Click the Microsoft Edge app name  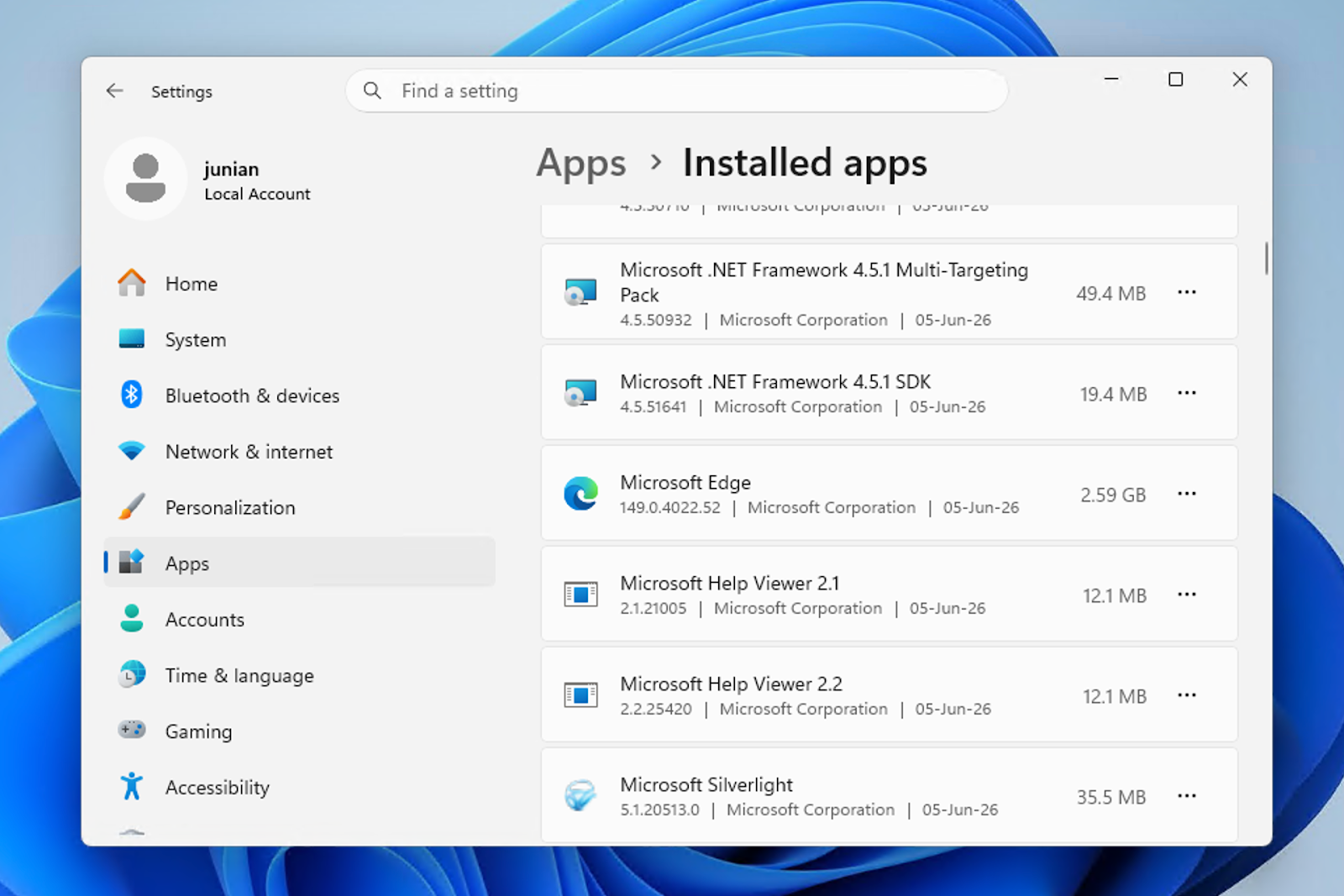(x=685, y=483)
